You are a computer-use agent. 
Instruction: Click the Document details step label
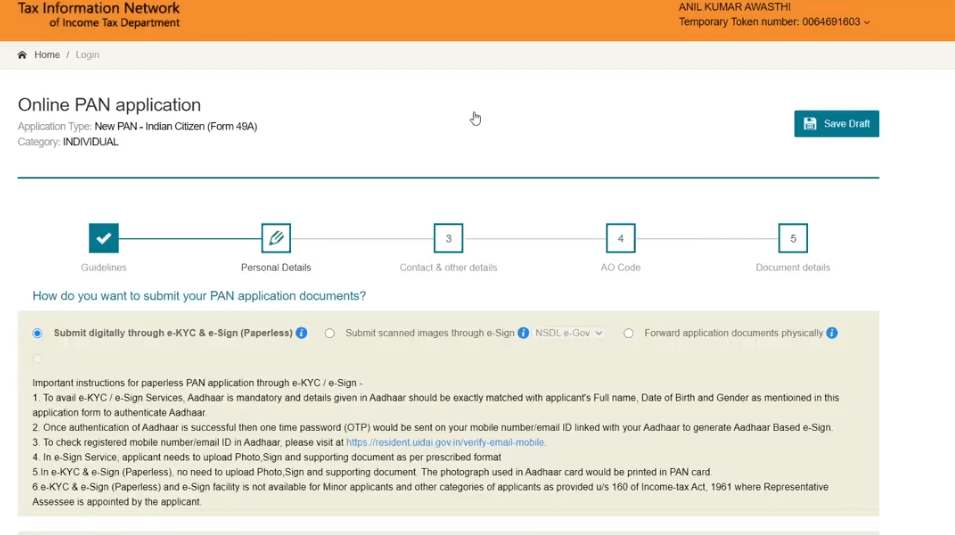point(793,268)
